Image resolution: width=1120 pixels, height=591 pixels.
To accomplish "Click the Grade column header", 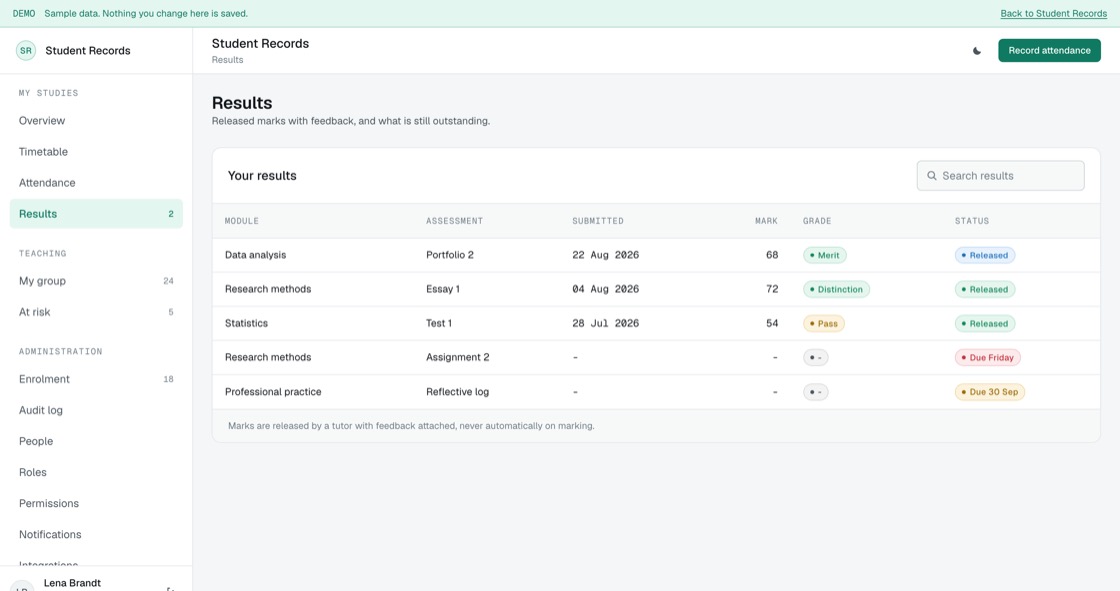I will coord(816,222).
